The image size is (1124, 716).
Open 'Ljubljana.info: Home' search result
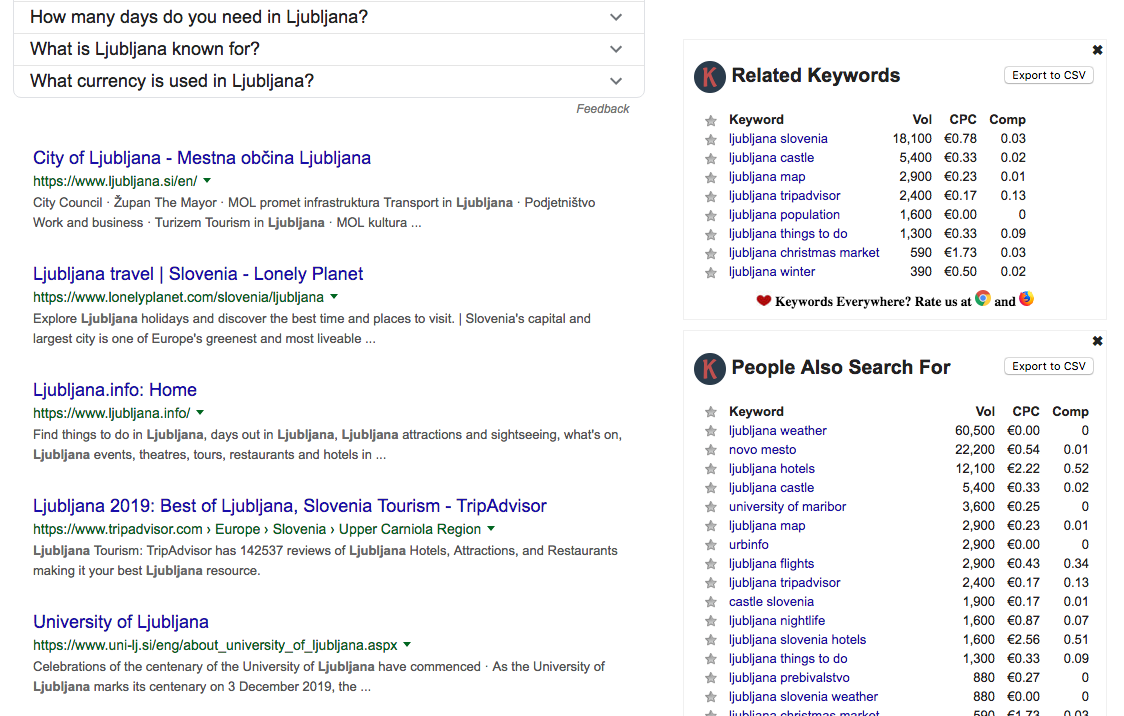click(115, 390)
